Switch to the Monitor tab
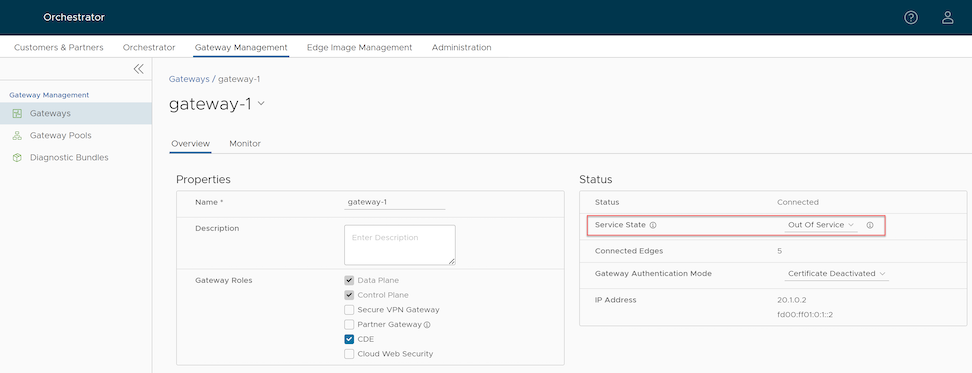This screenshot has width=972, height=373. pos(245,144)
